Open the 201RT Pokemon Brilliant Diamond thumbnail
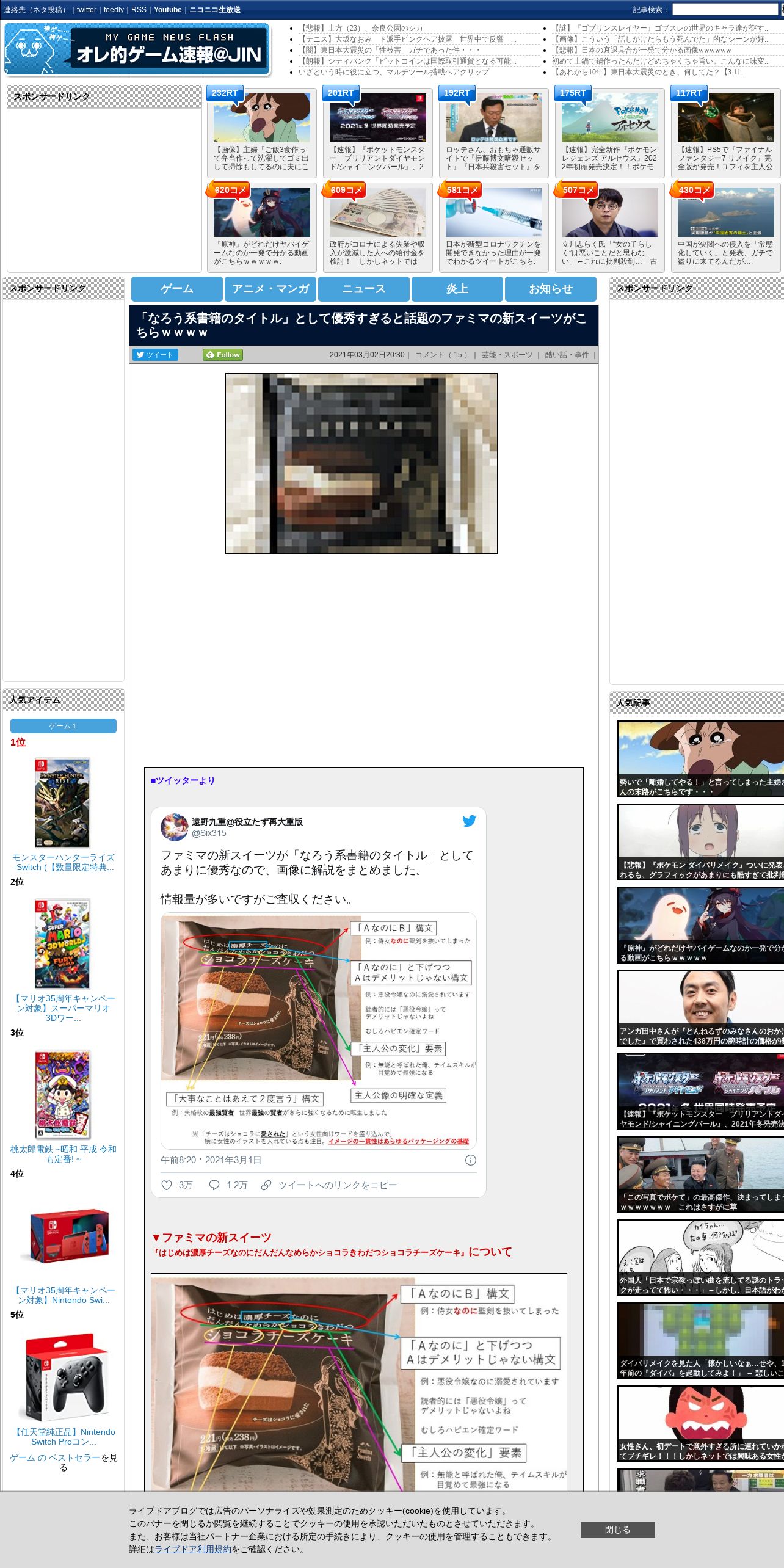Screen dimensions: 784x1568 click(378, 118)
